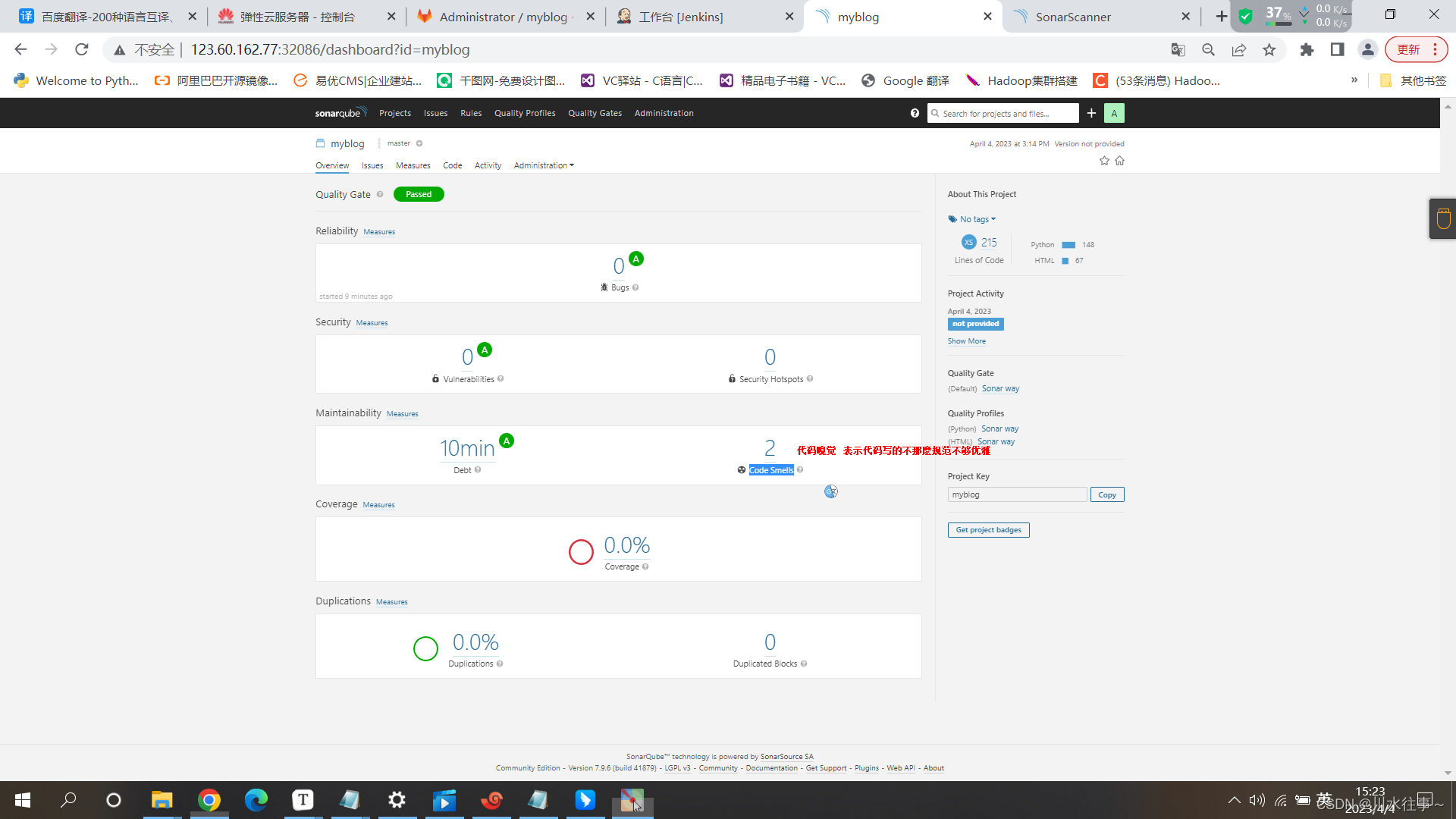Switch to the Measures project tab
Screen dimensions: 1456x819
coord(413,165)
